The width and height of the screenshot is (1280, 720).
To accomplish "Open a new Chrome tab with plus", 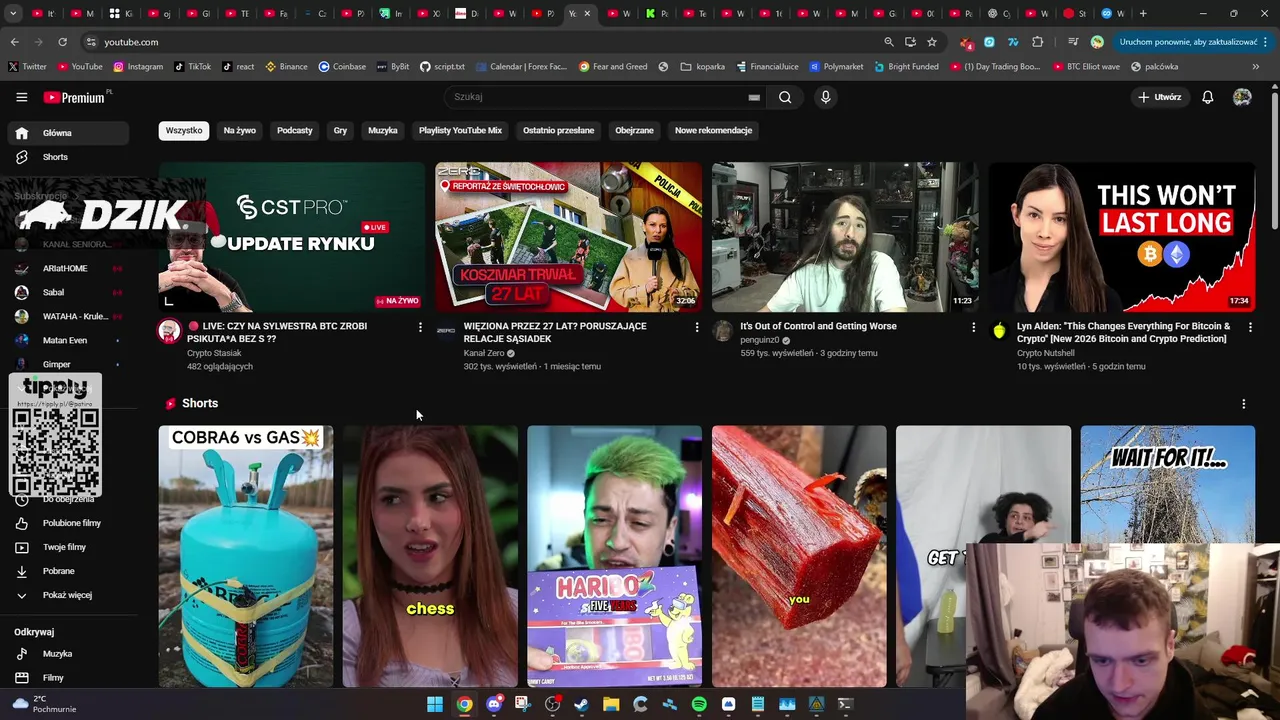I will [x=1143, y=14].
